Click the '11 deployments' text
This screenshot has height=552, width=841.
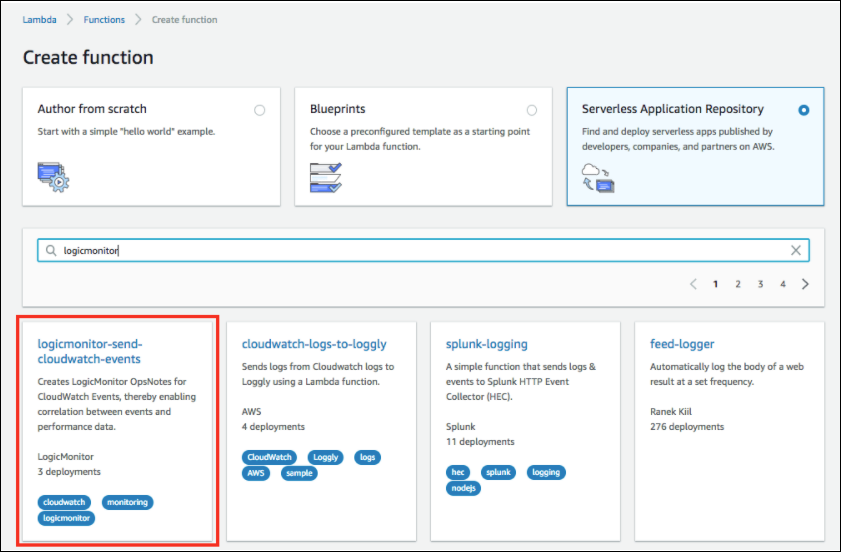(x=480, y=441)
